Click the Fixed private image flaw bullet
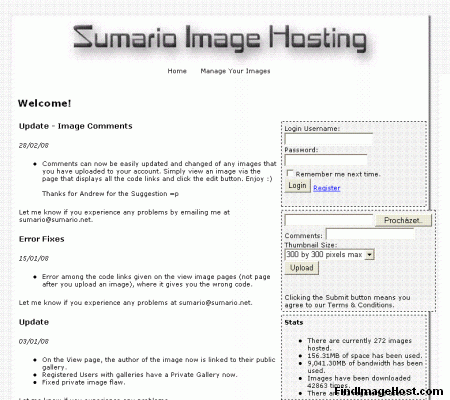Screen dimensions: 450x400 coord(84,382)
